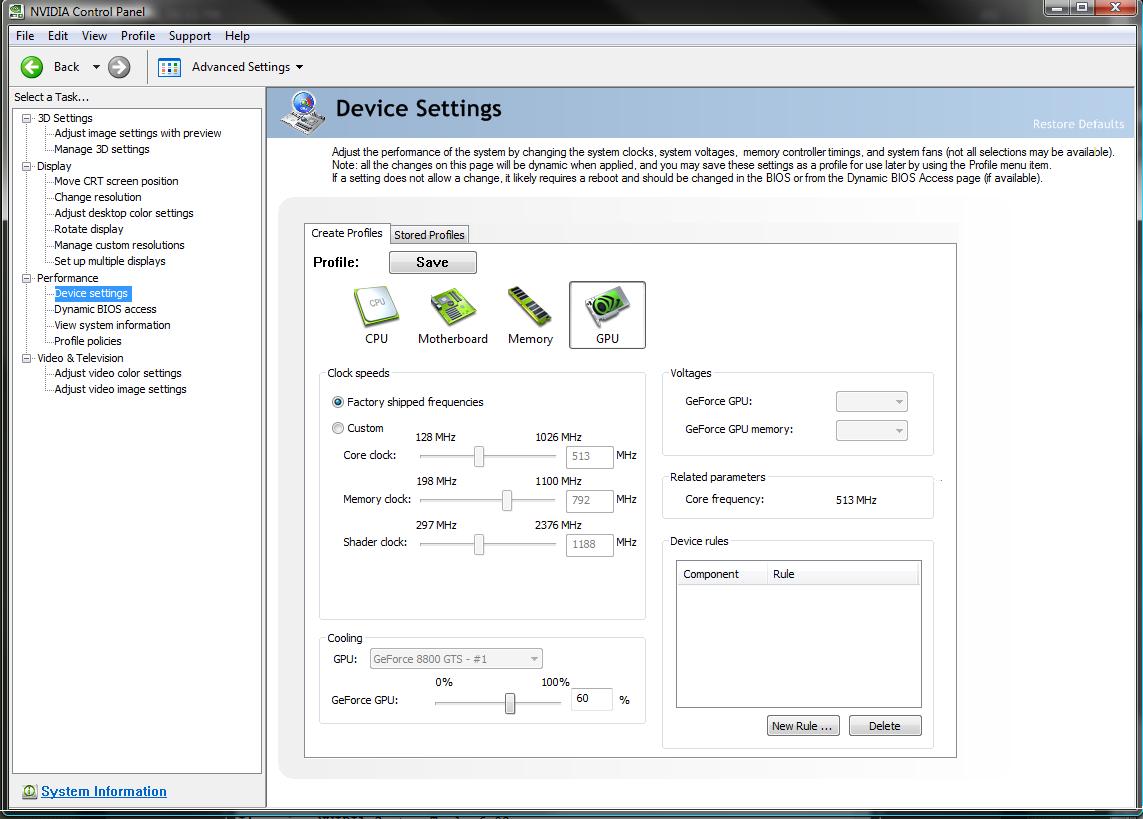Click the Component column header
The image size is (1143, 819).
click(722, 574)
